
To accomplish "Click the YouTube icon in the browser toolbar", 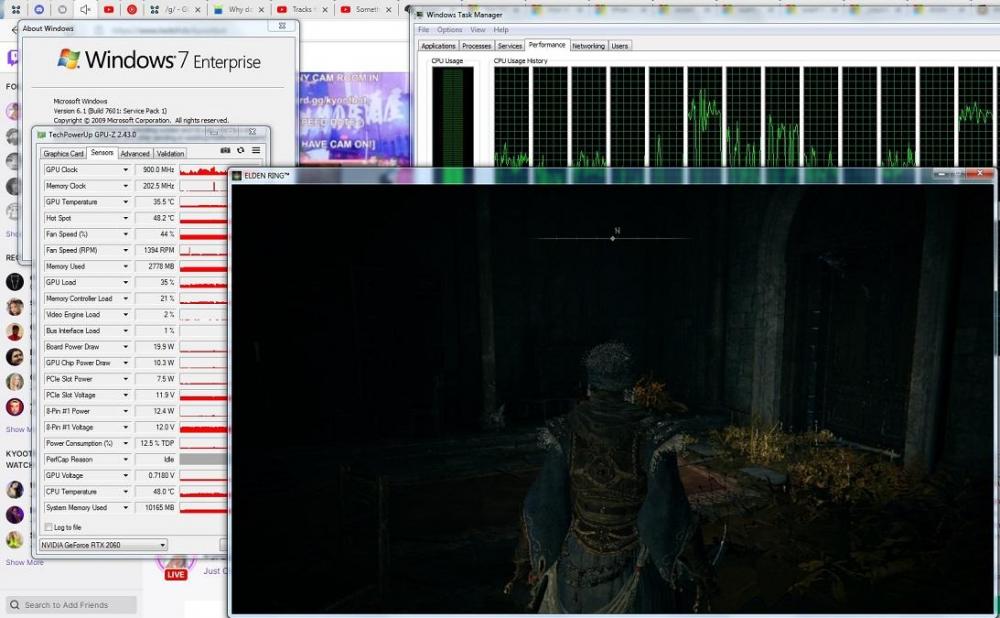I will pyautogui.click(x=109, y=9).
